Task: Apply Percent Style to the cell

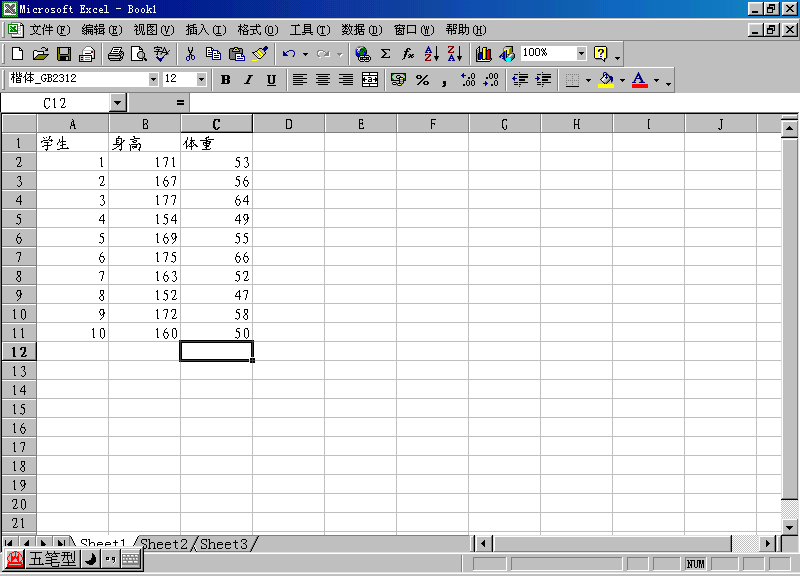Action: pos(422,80)
